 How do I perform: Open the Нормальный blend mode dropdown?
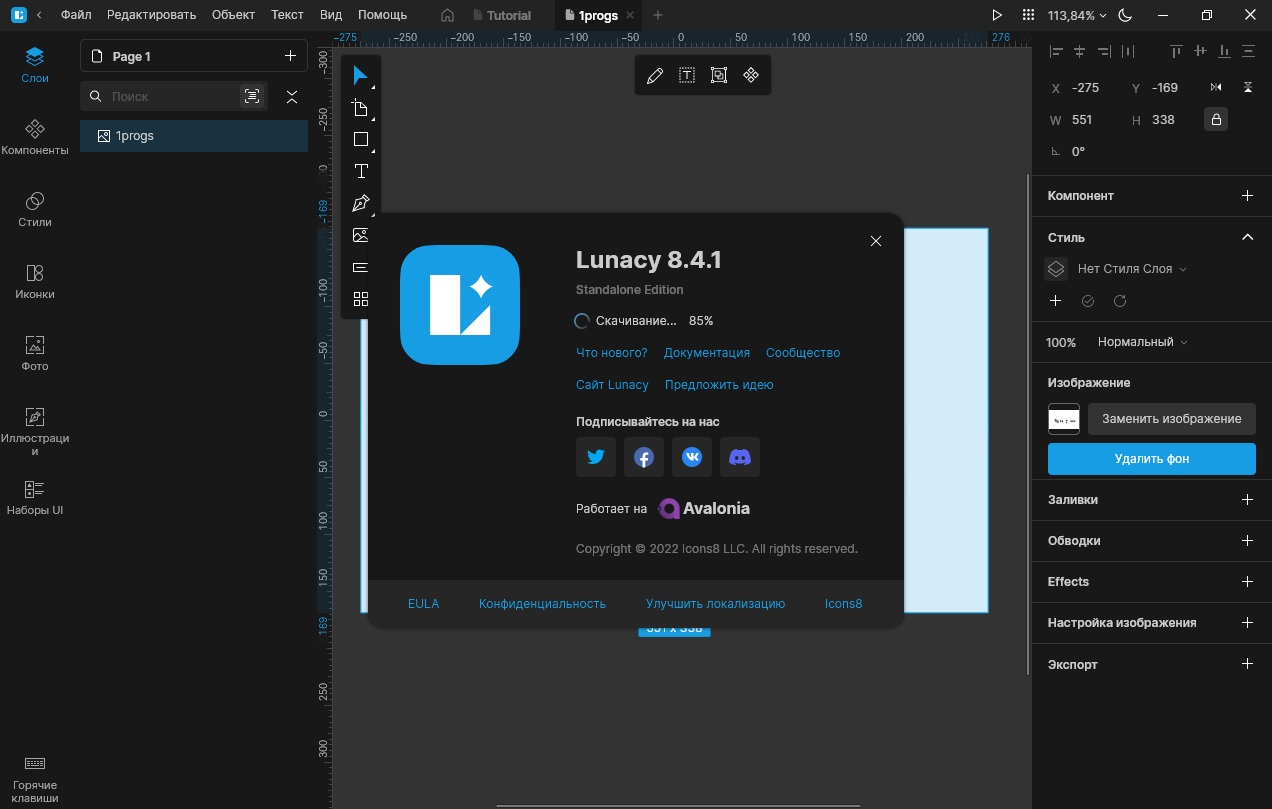click(x=1143, y=342)
